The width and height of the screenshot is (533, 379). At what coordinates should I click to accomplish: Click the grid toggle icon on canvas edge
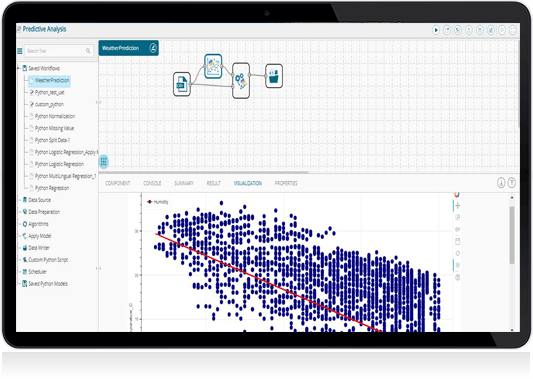[104, 162]
